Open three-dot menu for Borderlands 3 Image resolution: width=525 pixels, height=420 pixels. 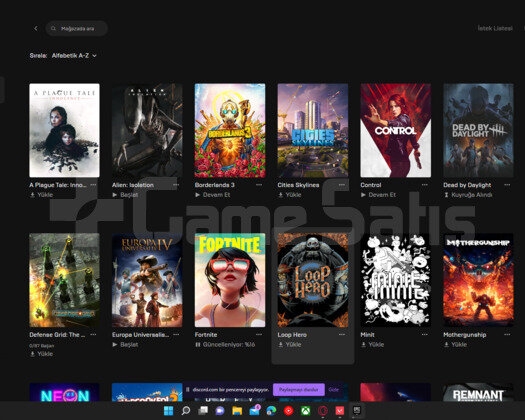coord(259,185)
